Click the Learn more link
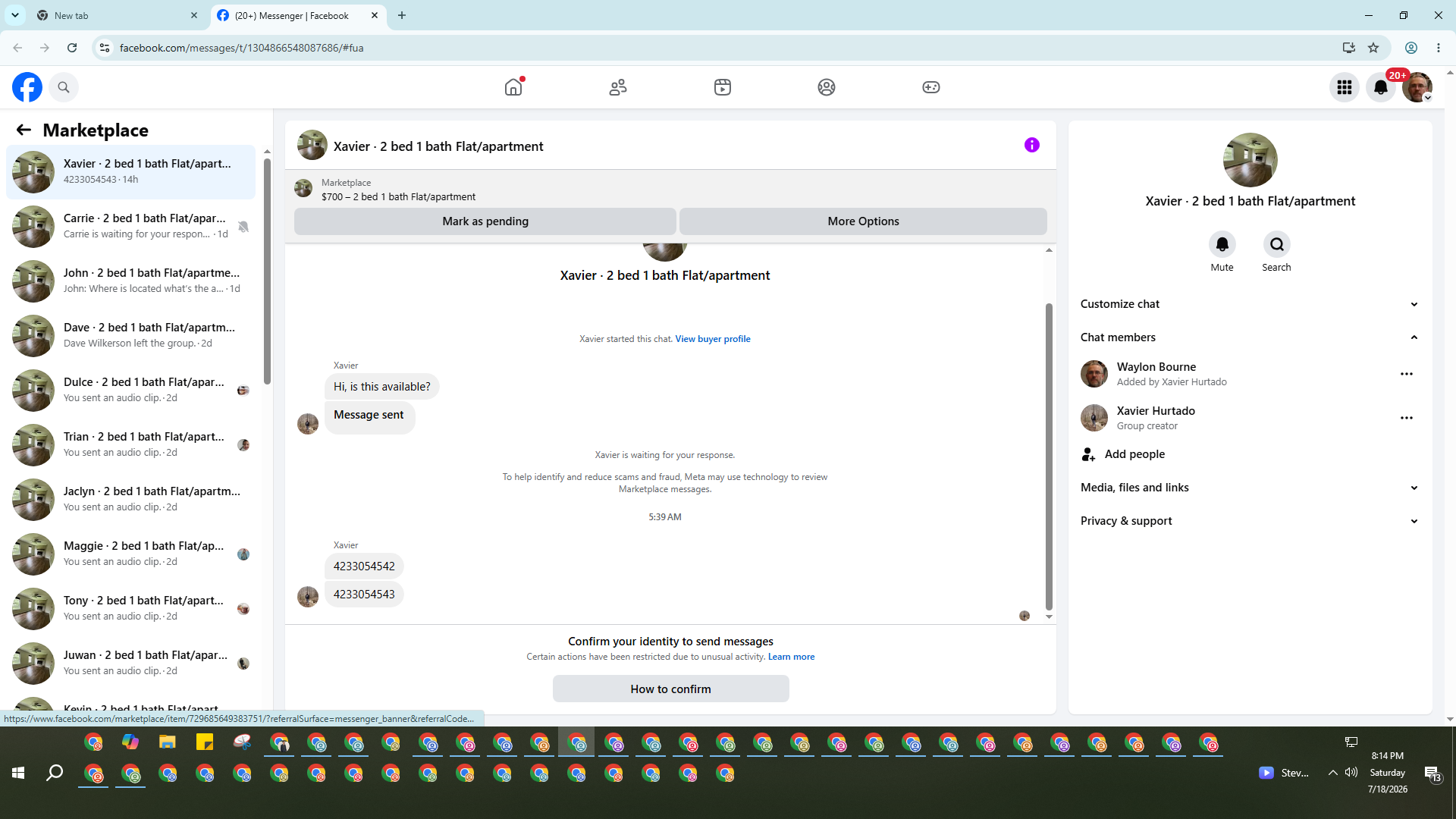Image resolution: width=1456 pixels, height=819 pixels. [791, 657]
